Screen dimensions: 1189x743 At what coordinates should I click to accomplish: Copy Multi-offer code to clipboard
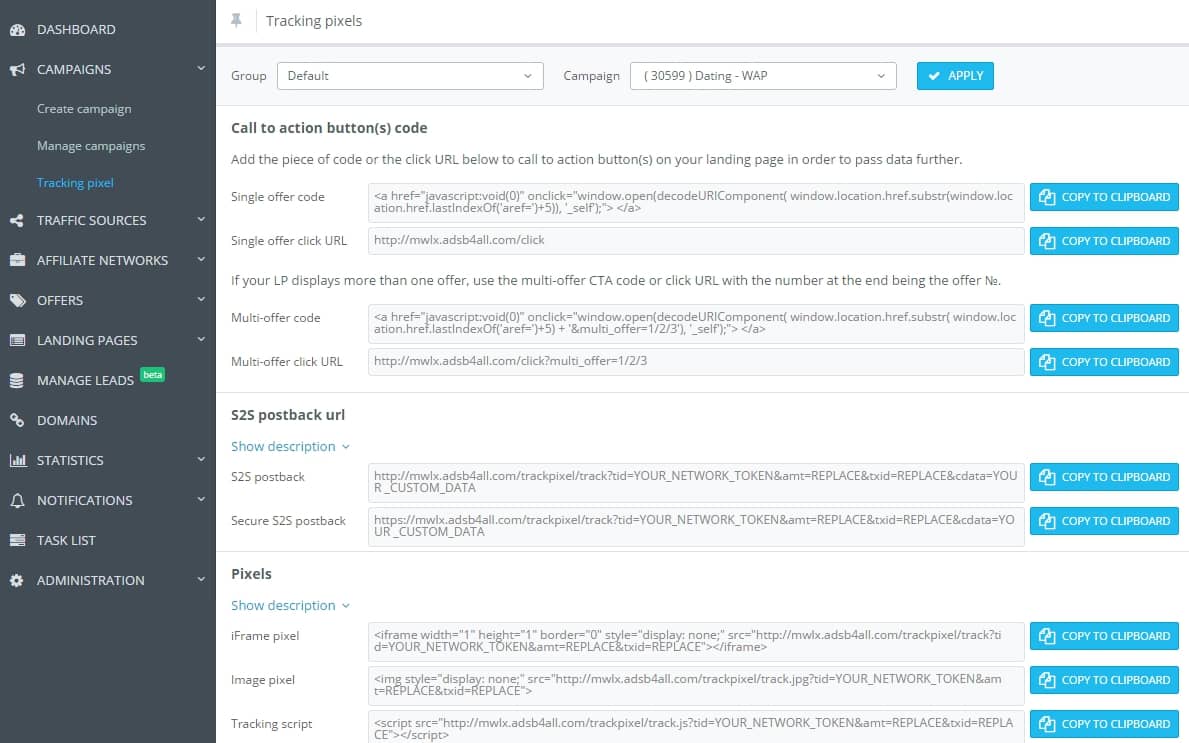[1104, 318]
